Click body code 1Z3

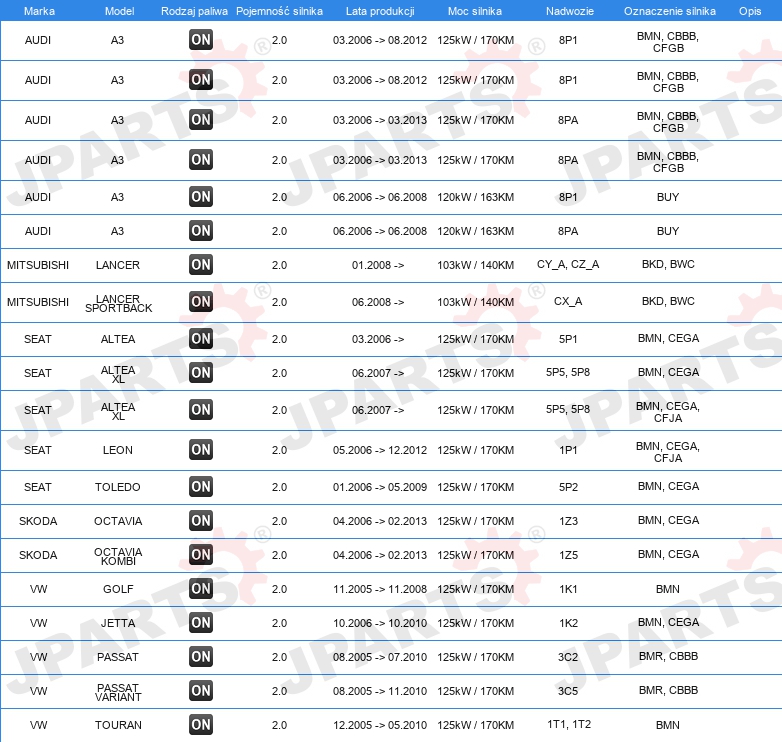click(568, 521)
